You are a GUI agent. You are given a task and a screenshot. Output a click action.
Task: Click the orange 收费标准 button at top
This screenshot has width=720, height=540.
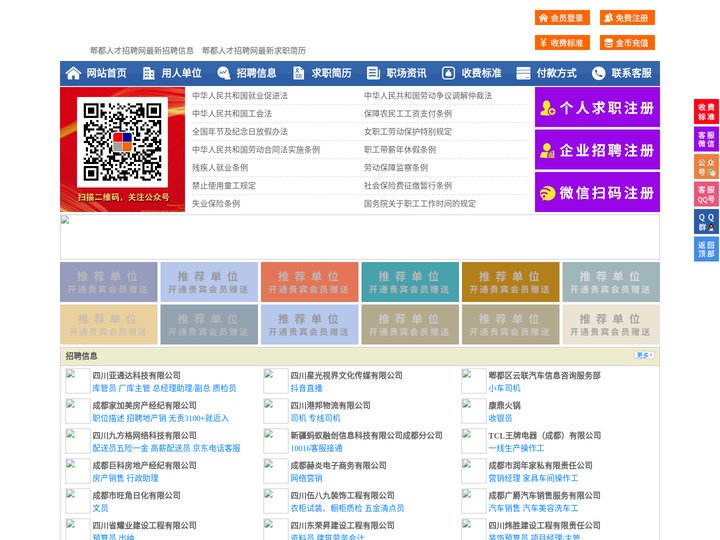(562, 43)
